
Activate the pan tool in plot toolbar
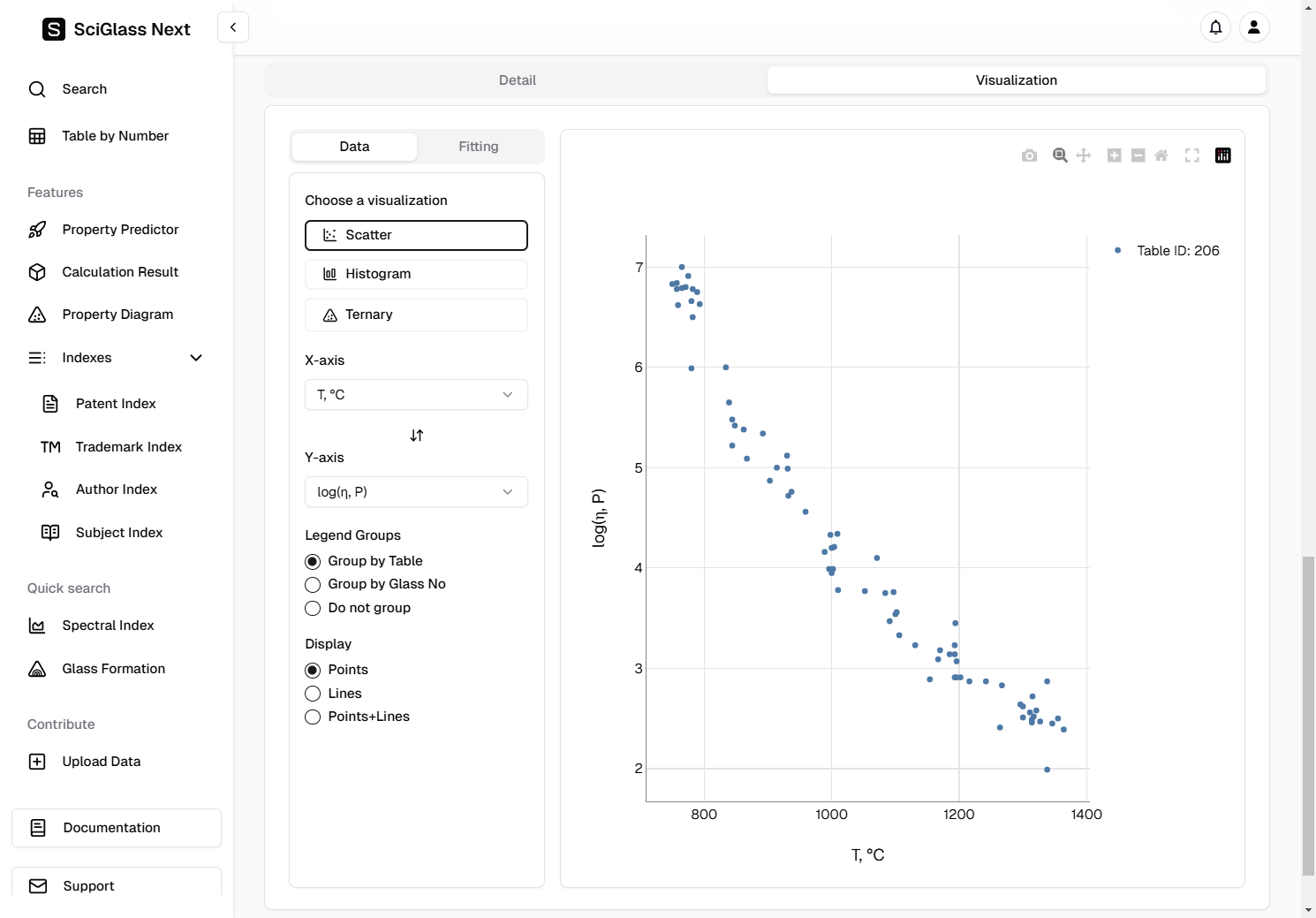click(x=1084, y=156)
